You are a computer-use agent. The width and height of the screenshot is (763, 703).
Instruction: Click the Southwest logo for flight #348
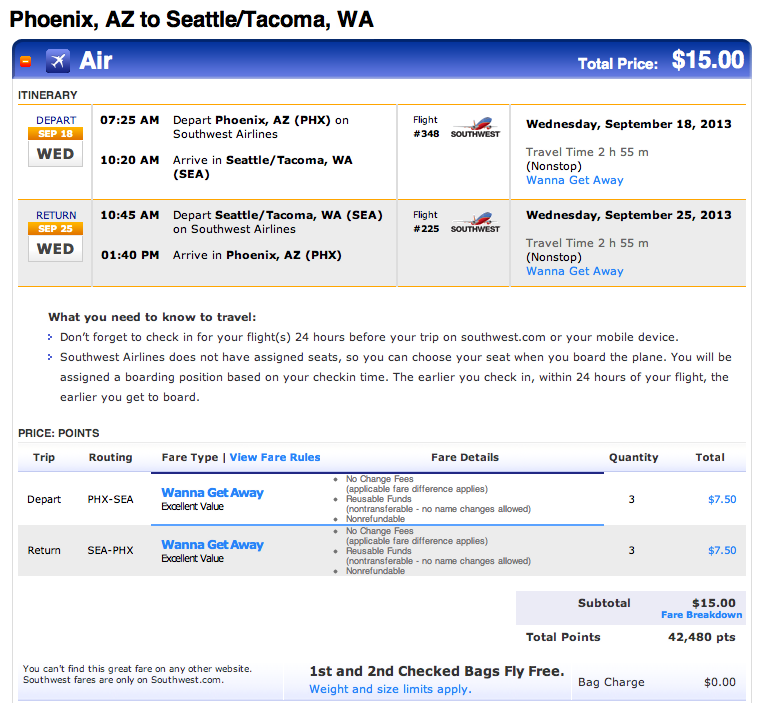[x=475, y=127]
